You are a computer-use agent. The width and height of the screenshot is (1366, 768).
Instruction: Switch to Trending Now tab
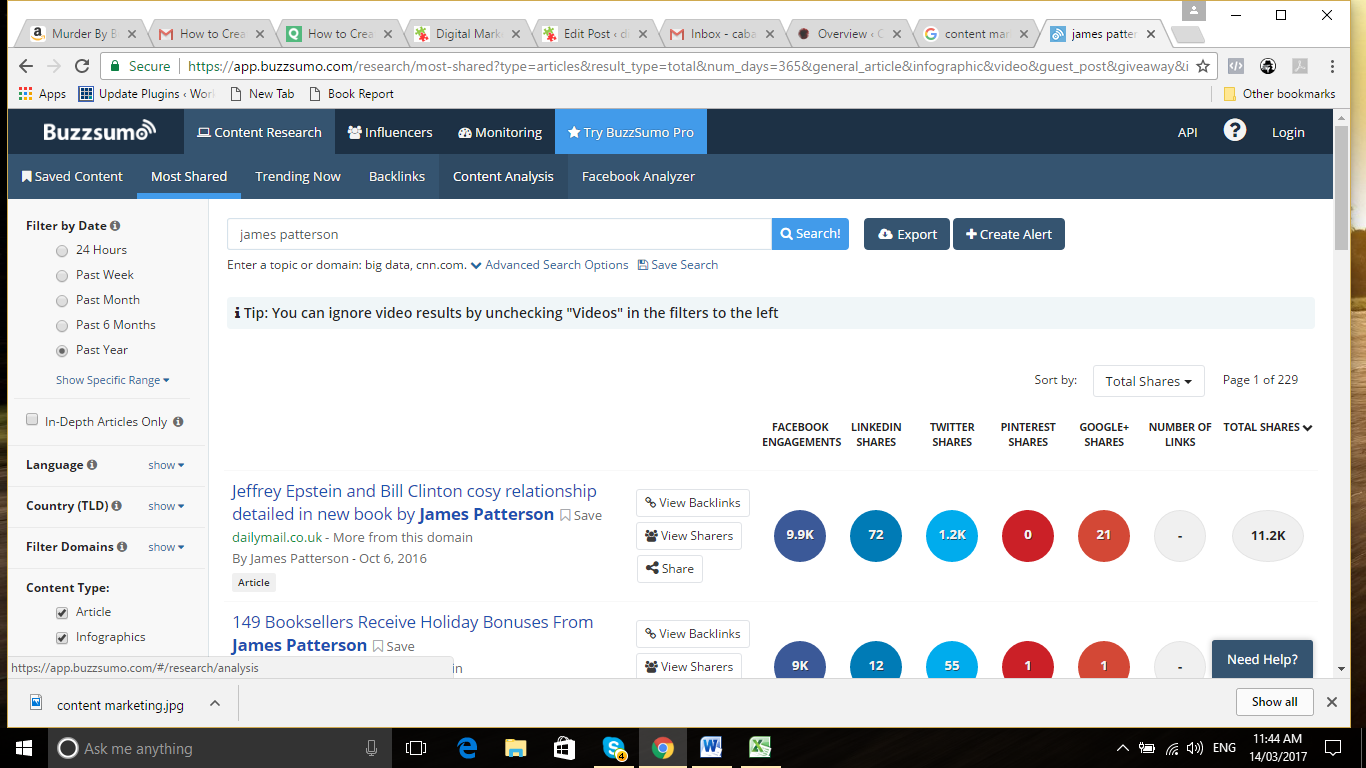click(298, 176)
